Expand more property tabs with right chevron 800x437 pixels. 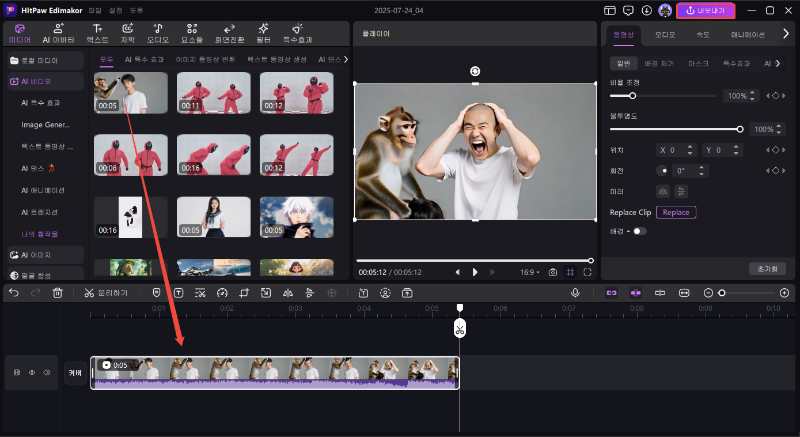(x=786, y=34)
